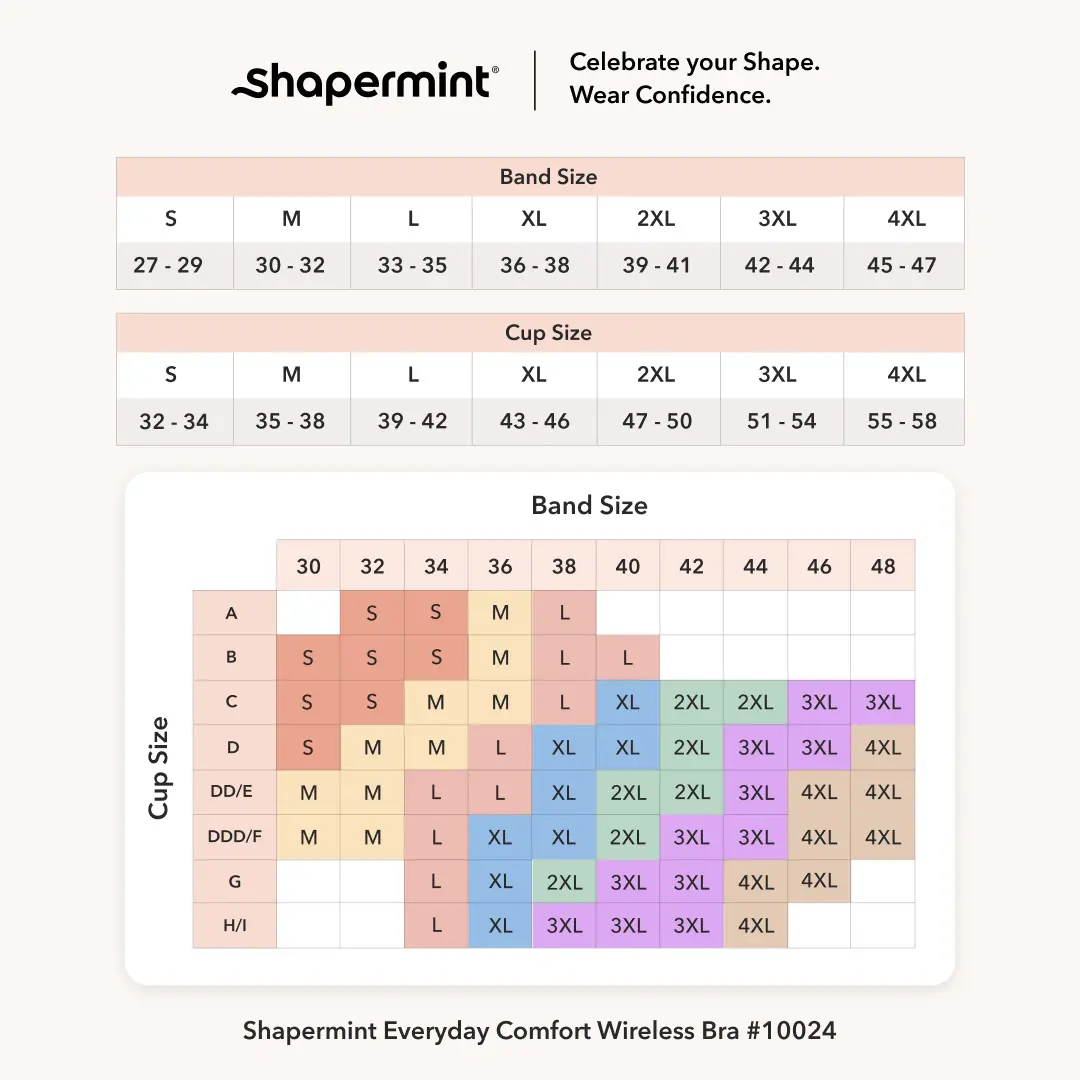Click the S cell for 30 band, B cup

pyautogui.click(x=308, y=658)
